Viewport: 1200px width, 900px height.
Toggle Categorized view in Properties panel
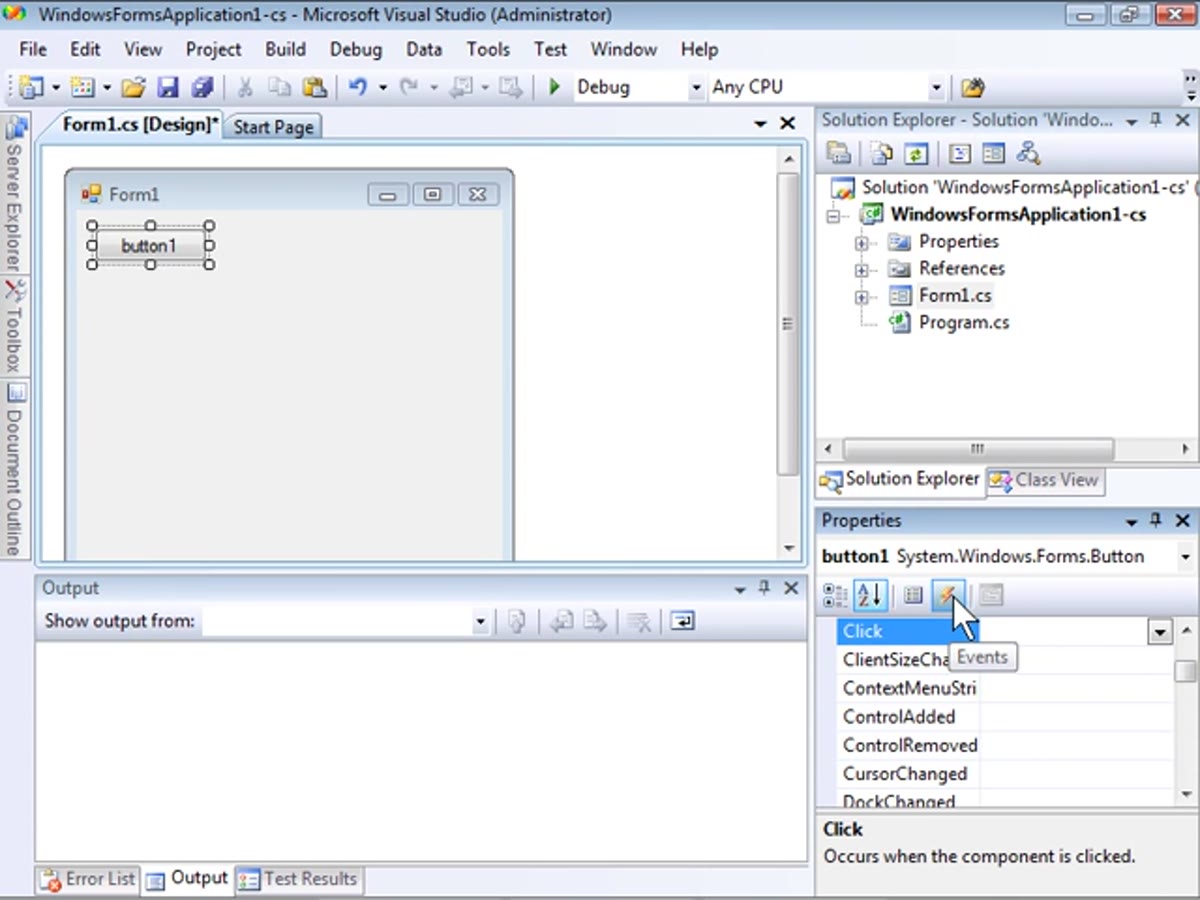click(835, 596)
